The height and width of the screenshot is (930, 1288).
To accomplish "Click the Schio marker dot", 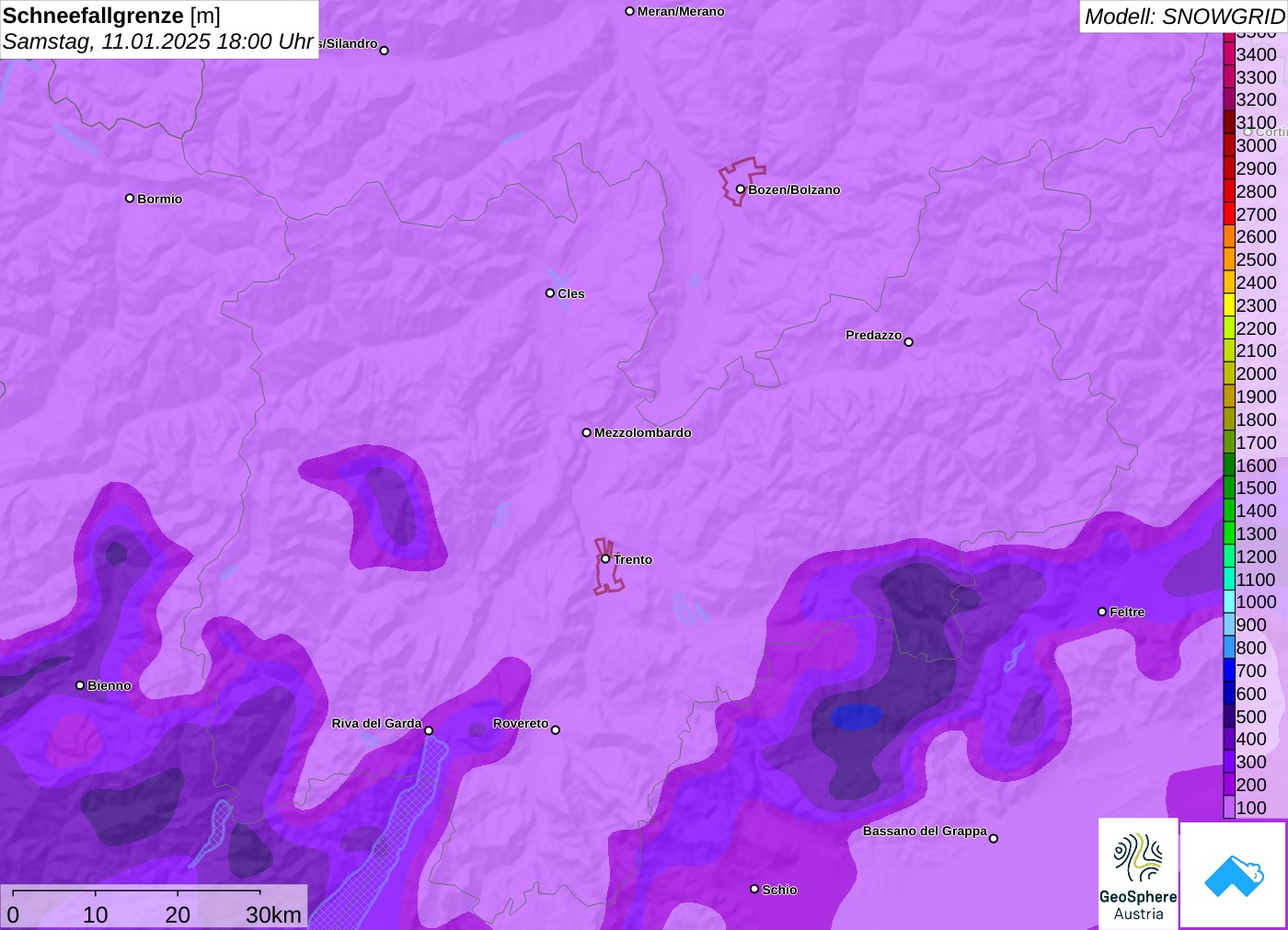I will [x=754, y=889].
